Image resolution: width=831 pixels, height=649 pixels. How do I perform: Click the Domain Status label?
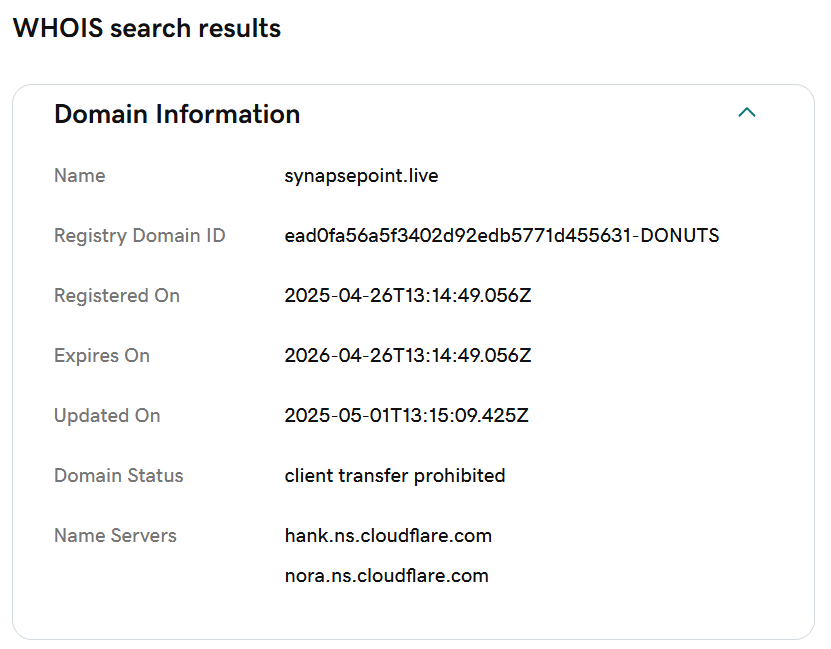coord(119,476)
